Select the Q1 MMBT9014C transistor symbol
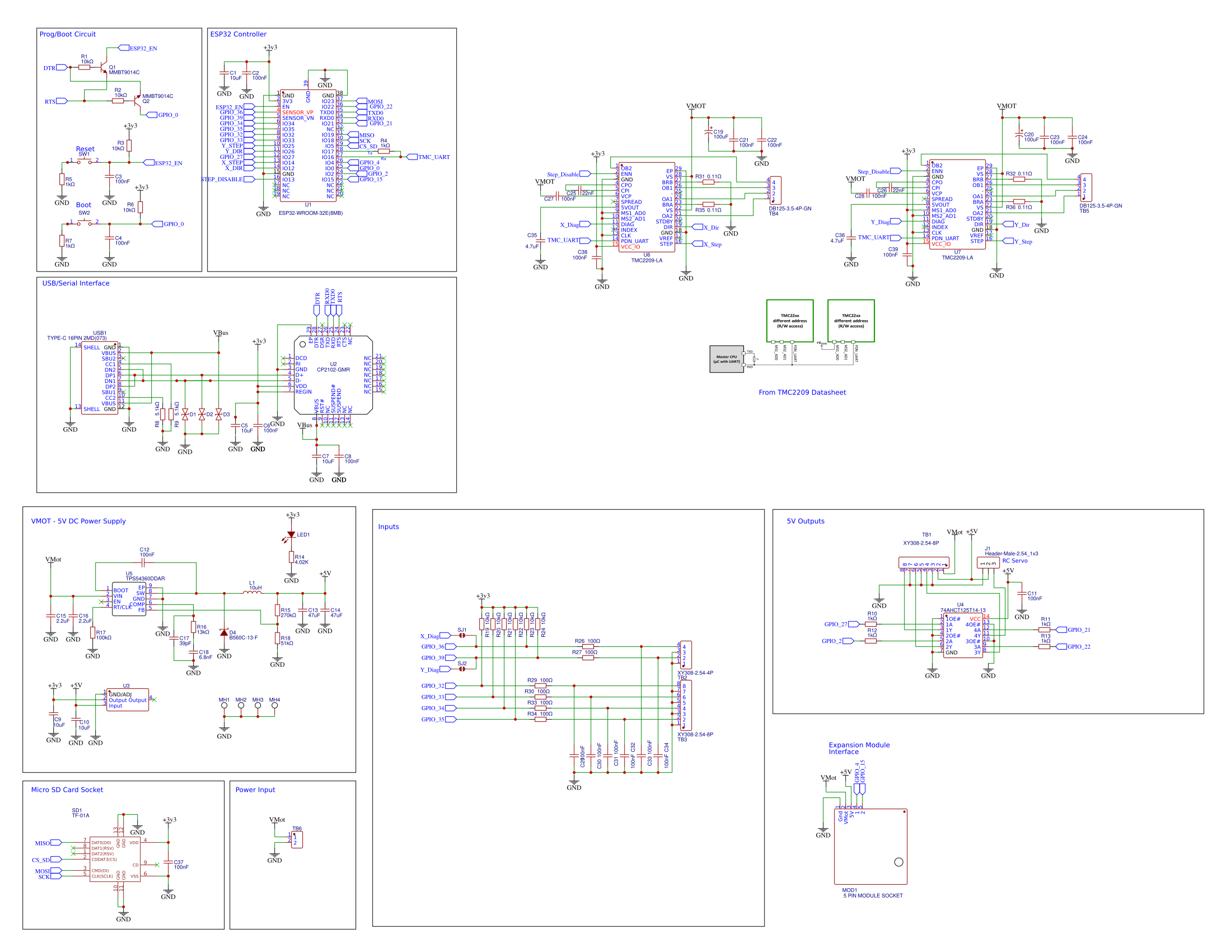The image size is (1232, 952). [104, 67]
